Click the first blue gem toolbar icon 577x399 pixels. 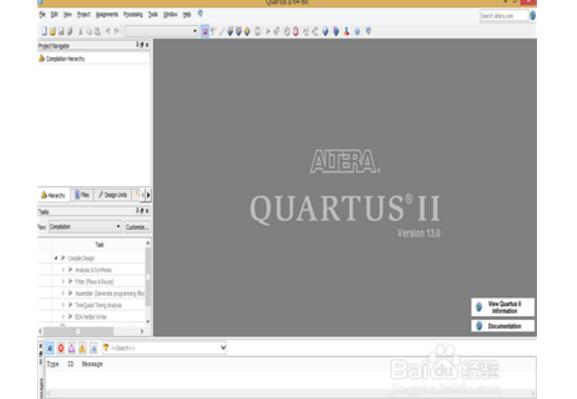click(x=325, y=31)
